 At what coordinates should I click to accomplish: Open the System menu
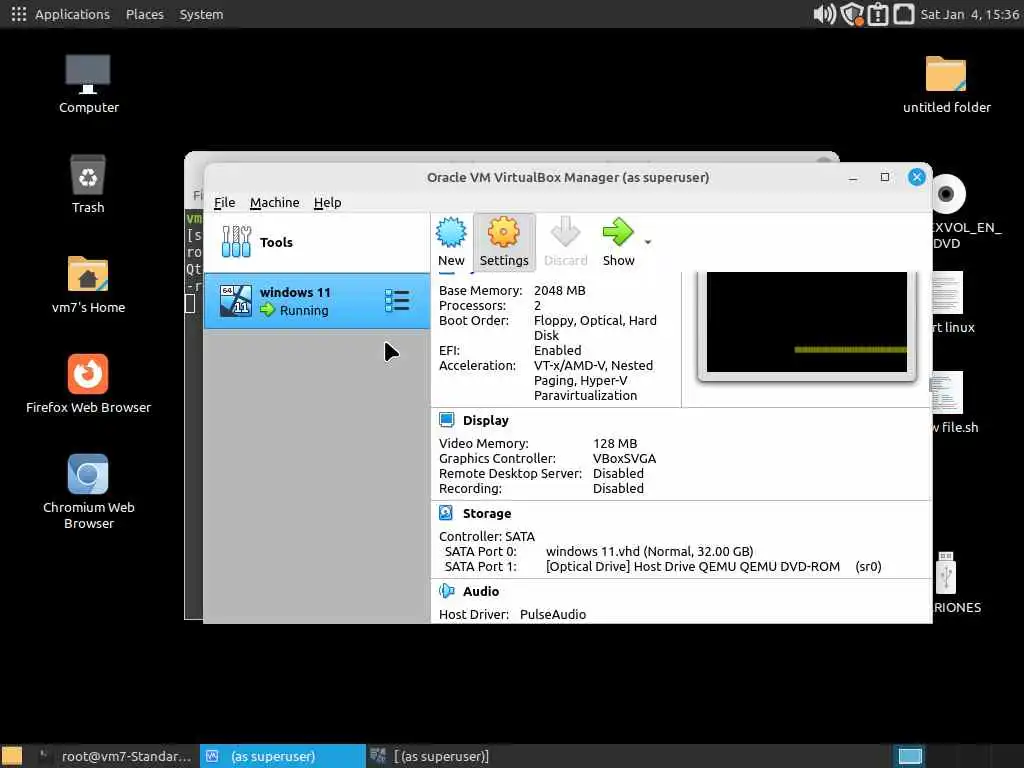click(201, 14)
